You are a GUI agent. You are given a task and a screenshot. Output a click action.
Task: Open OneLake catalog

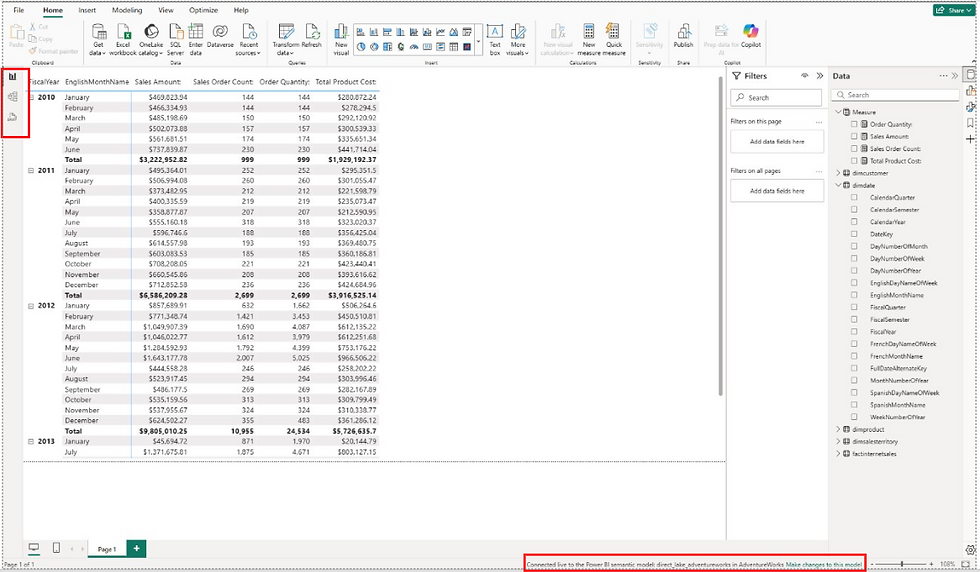151,40
